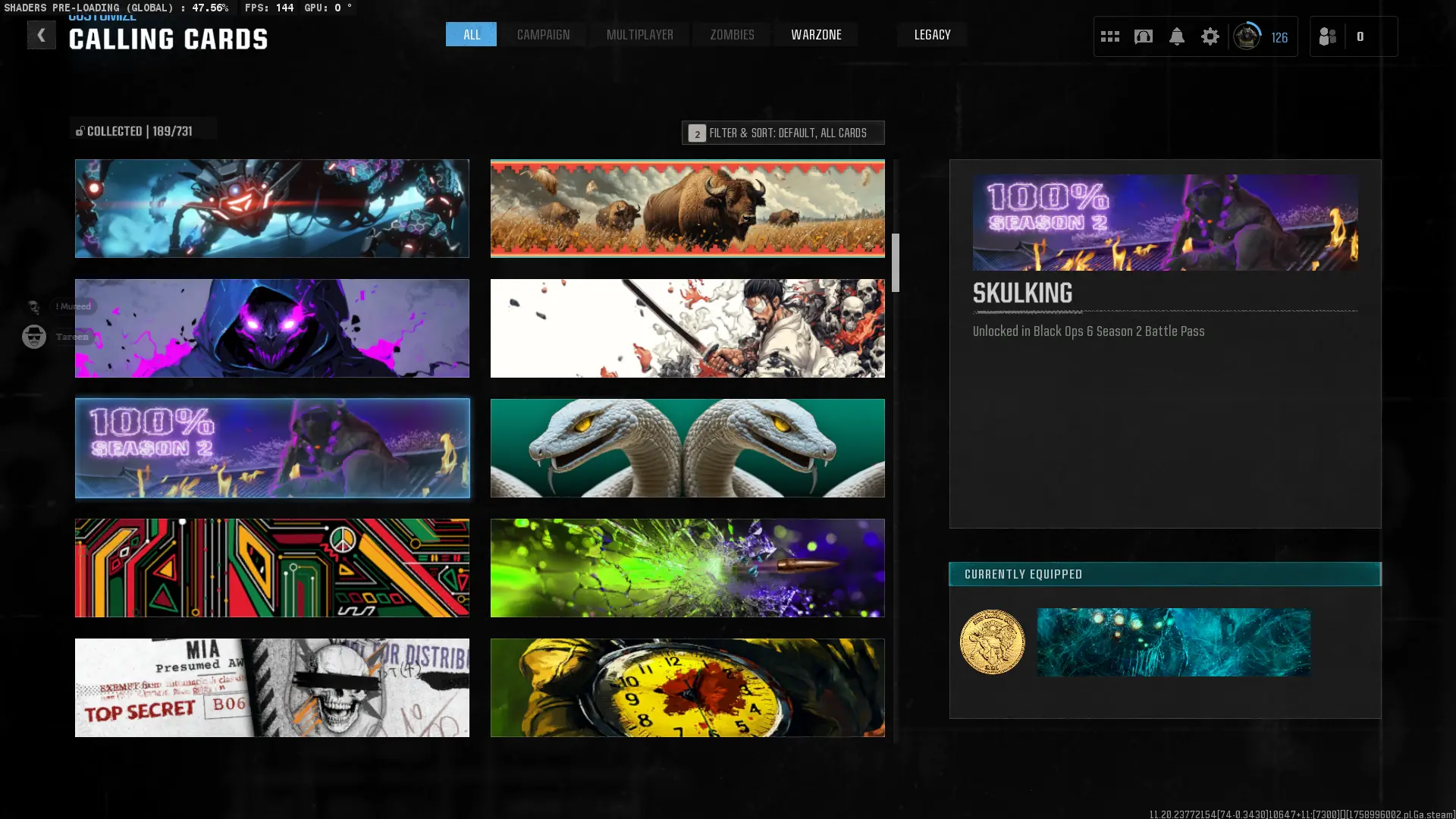Viewport: 1456px width, 819px height.
Task: Click the currently equipped teal calling card
Action: tap(1173, 642)
